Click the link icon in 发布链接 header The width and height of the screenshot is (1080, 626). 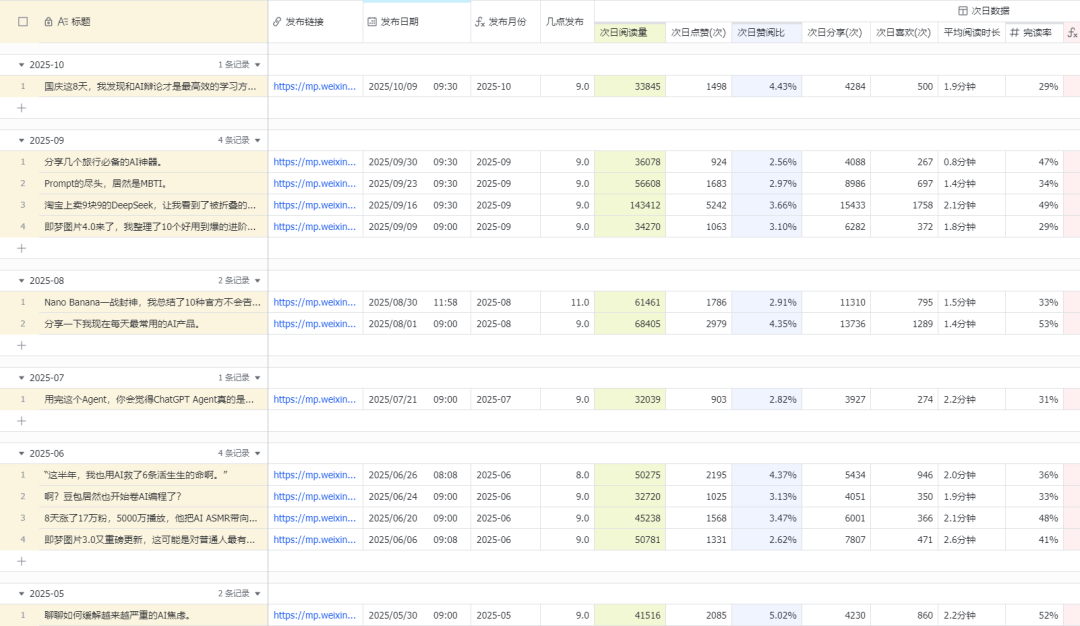tap(277, 22)
